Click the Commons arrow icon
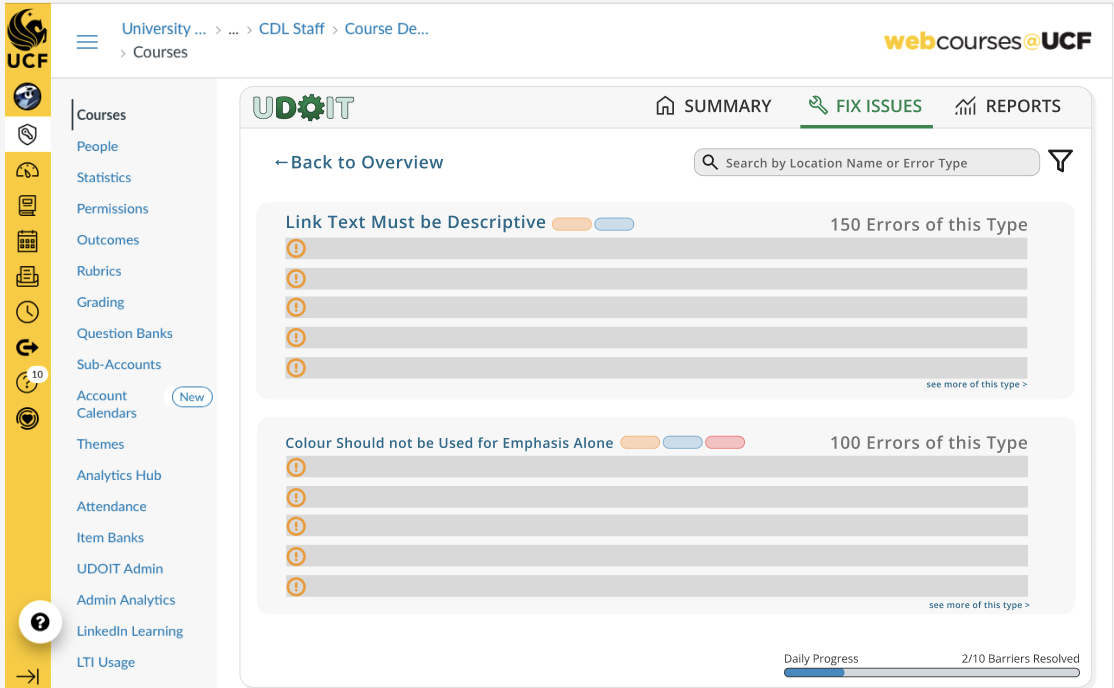The image size is (1114, 688). coord(28,348)
